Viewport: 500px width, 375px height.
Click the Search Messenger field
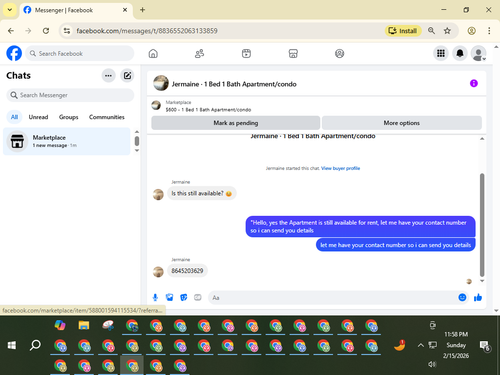click(70, 95)
